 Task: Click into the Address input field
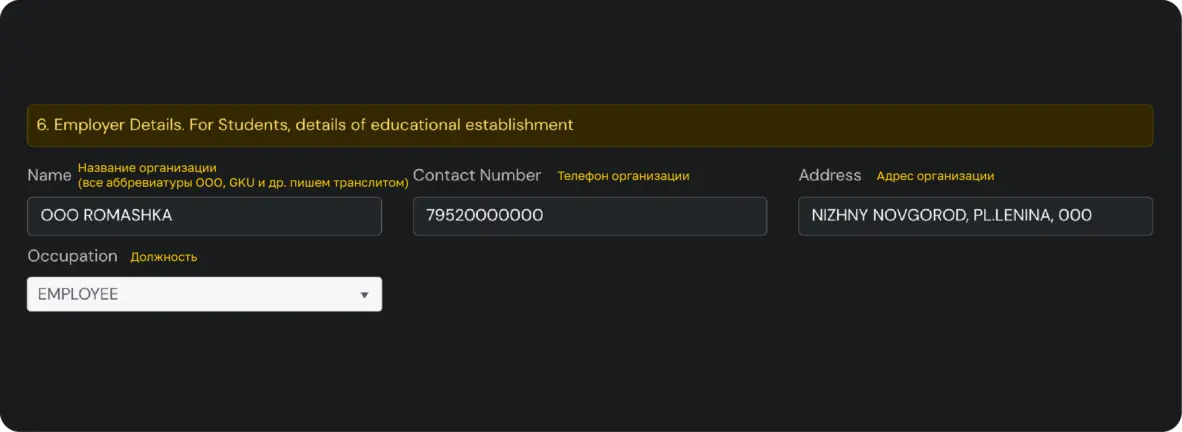pyautogui.click(x=975, y=216)
